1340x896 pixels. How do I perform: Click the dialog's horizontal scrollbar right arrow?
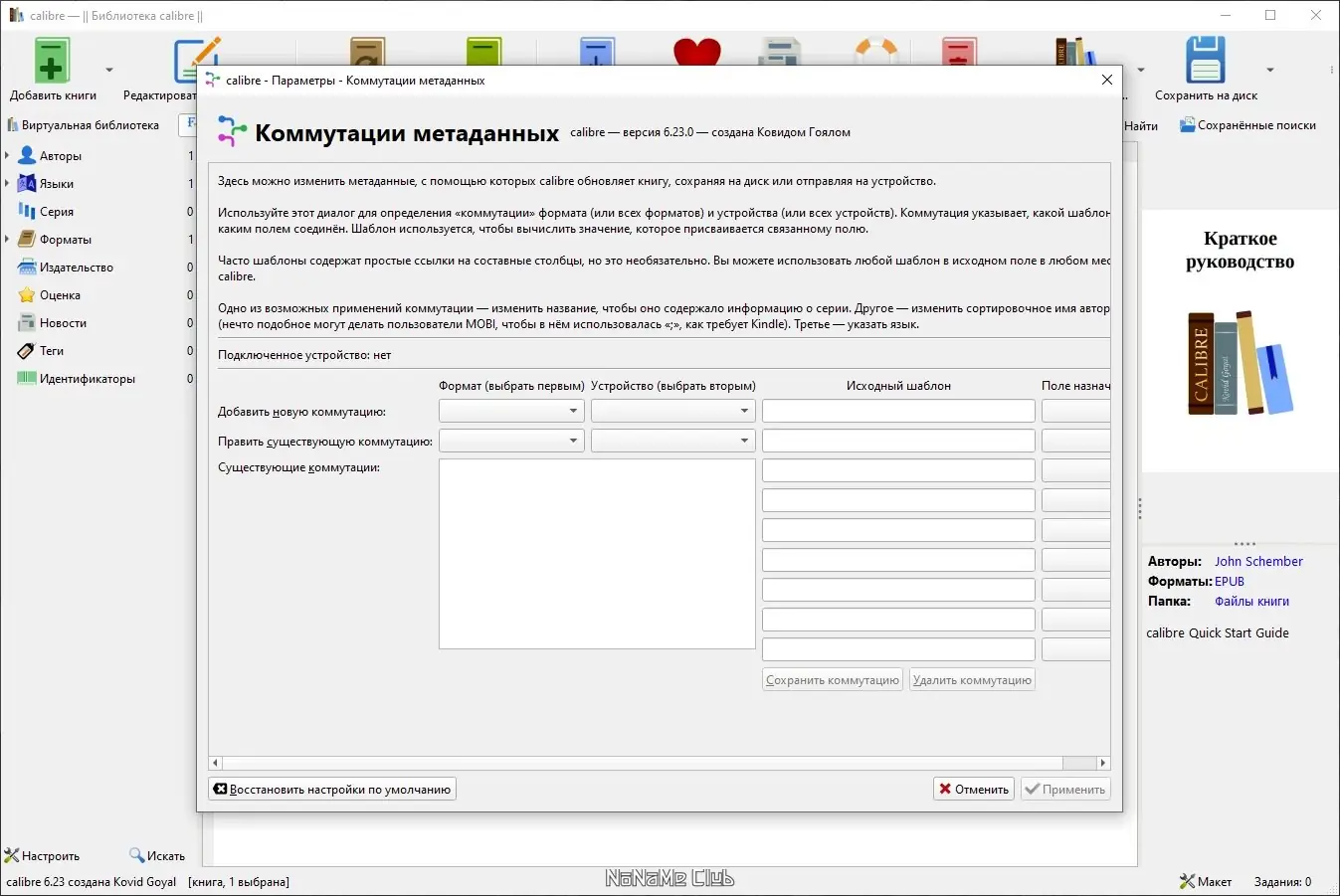[x=1102, y=763]
